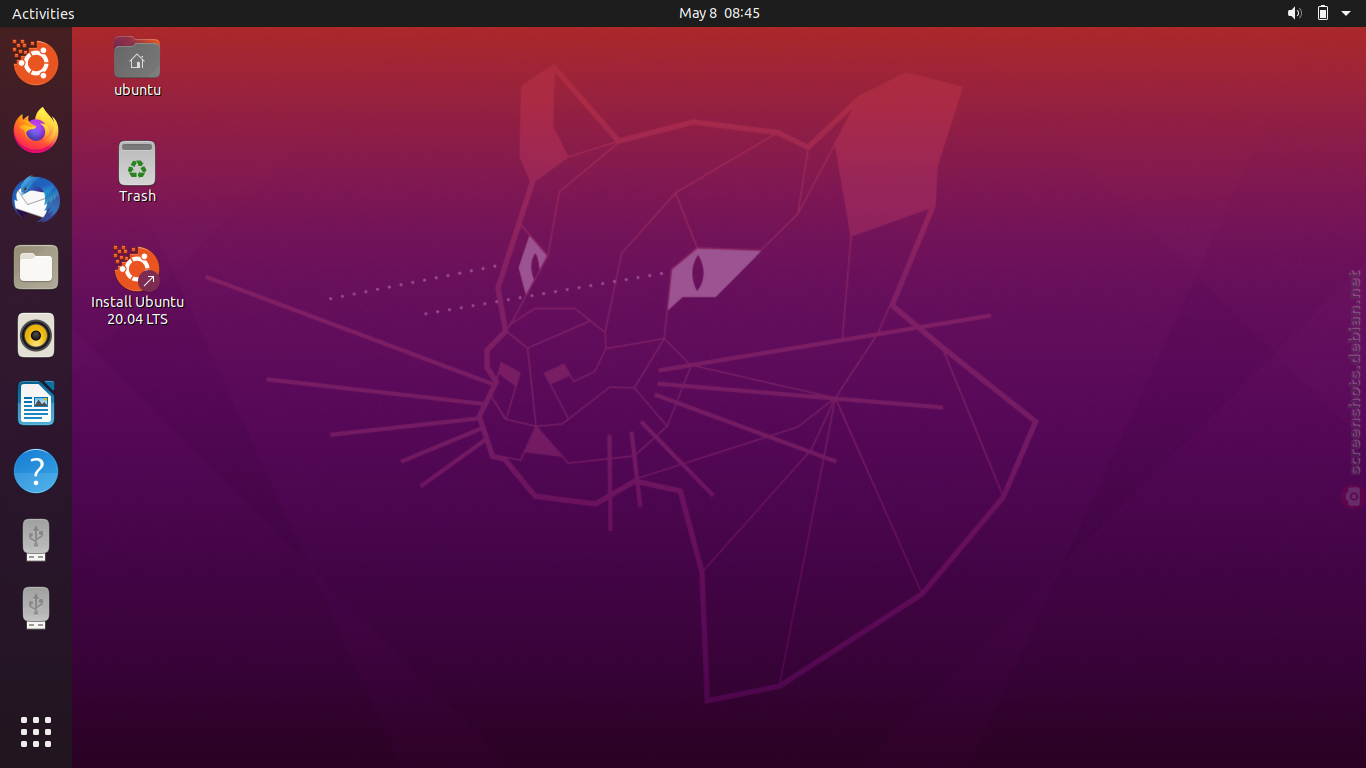Click the "Trash" text label
This screenshot has height=768, width=1366.
pos(137,196)
